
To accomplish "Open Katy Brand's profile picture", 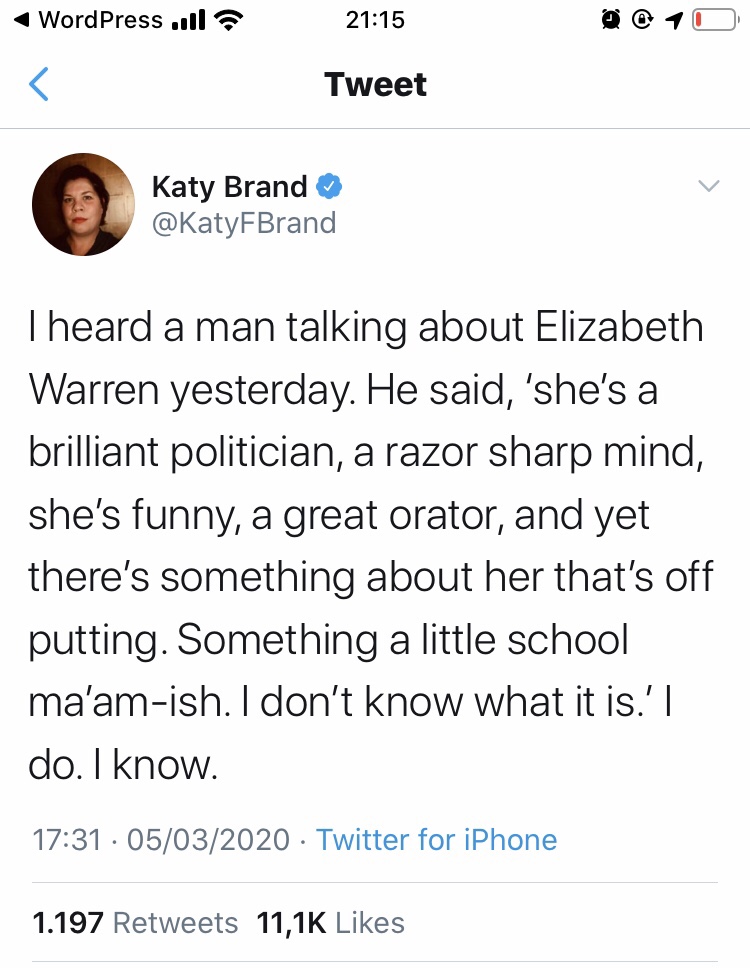I will (84, 204).
